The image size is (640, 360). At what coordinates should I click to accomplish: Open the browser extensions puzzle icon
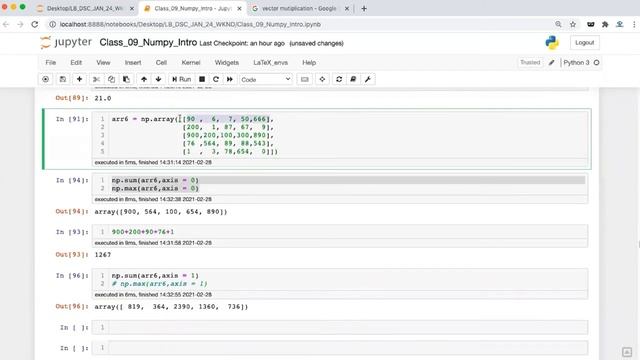[x=605, y=24]
